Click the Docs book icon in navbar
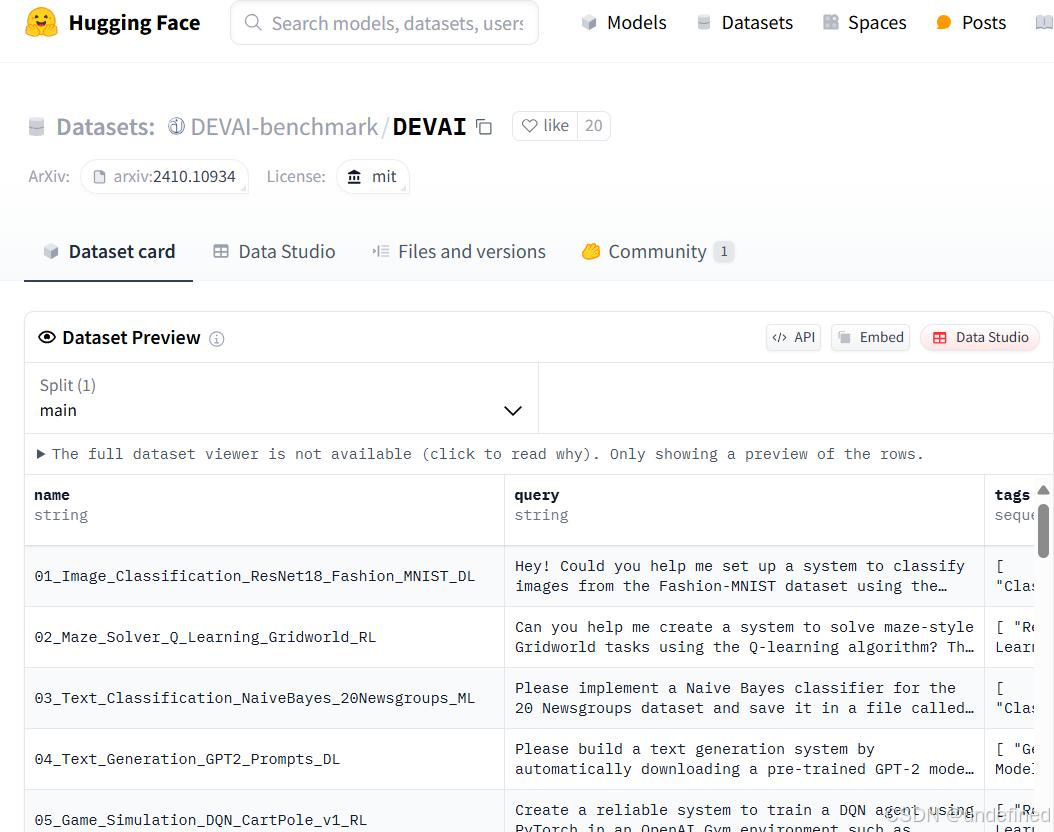The width and height of the screenshot is (1054, 832). pos(1044,23)
